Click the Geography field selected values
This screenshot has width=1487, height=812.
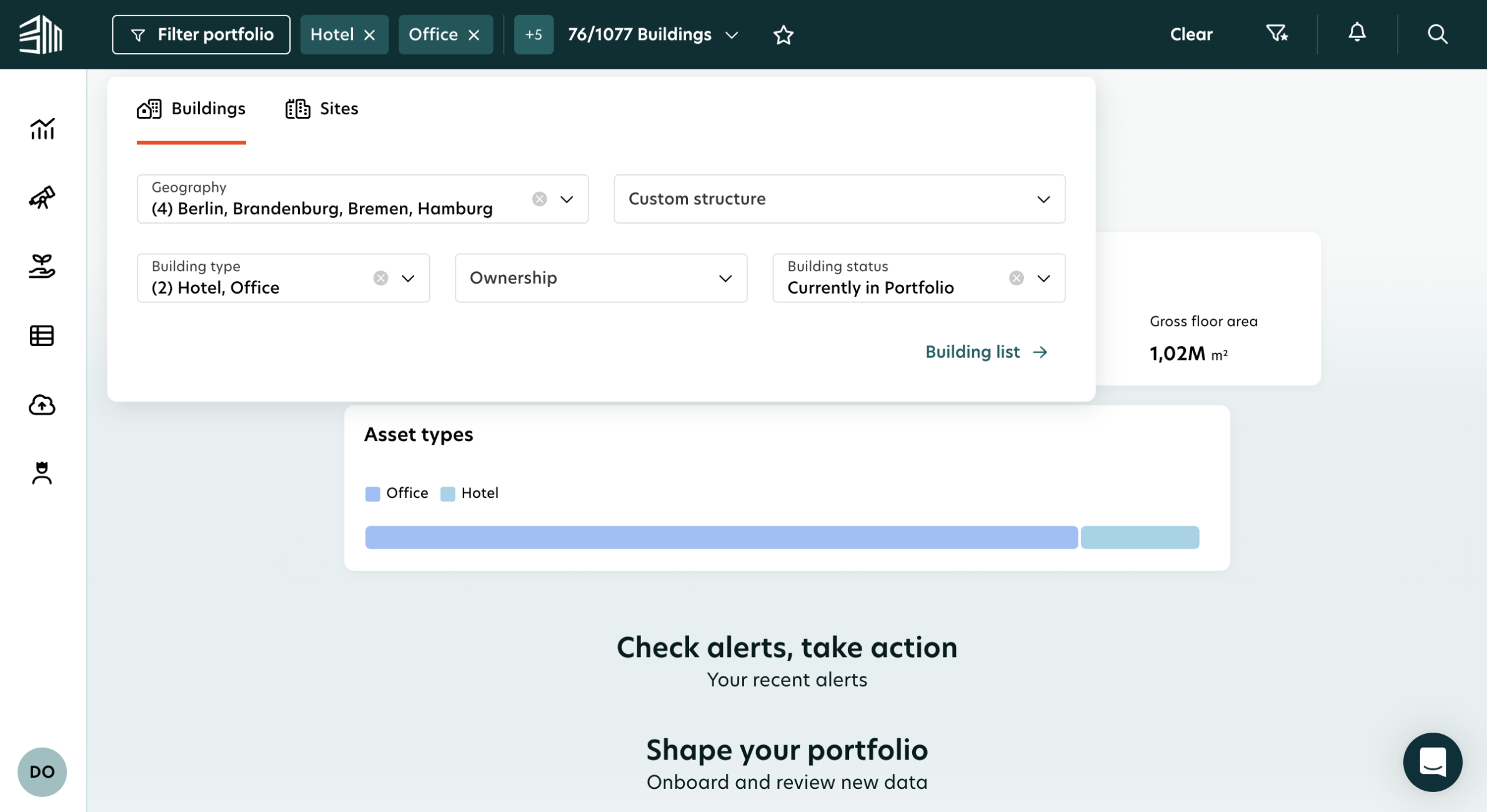click(x=322, y=209)
